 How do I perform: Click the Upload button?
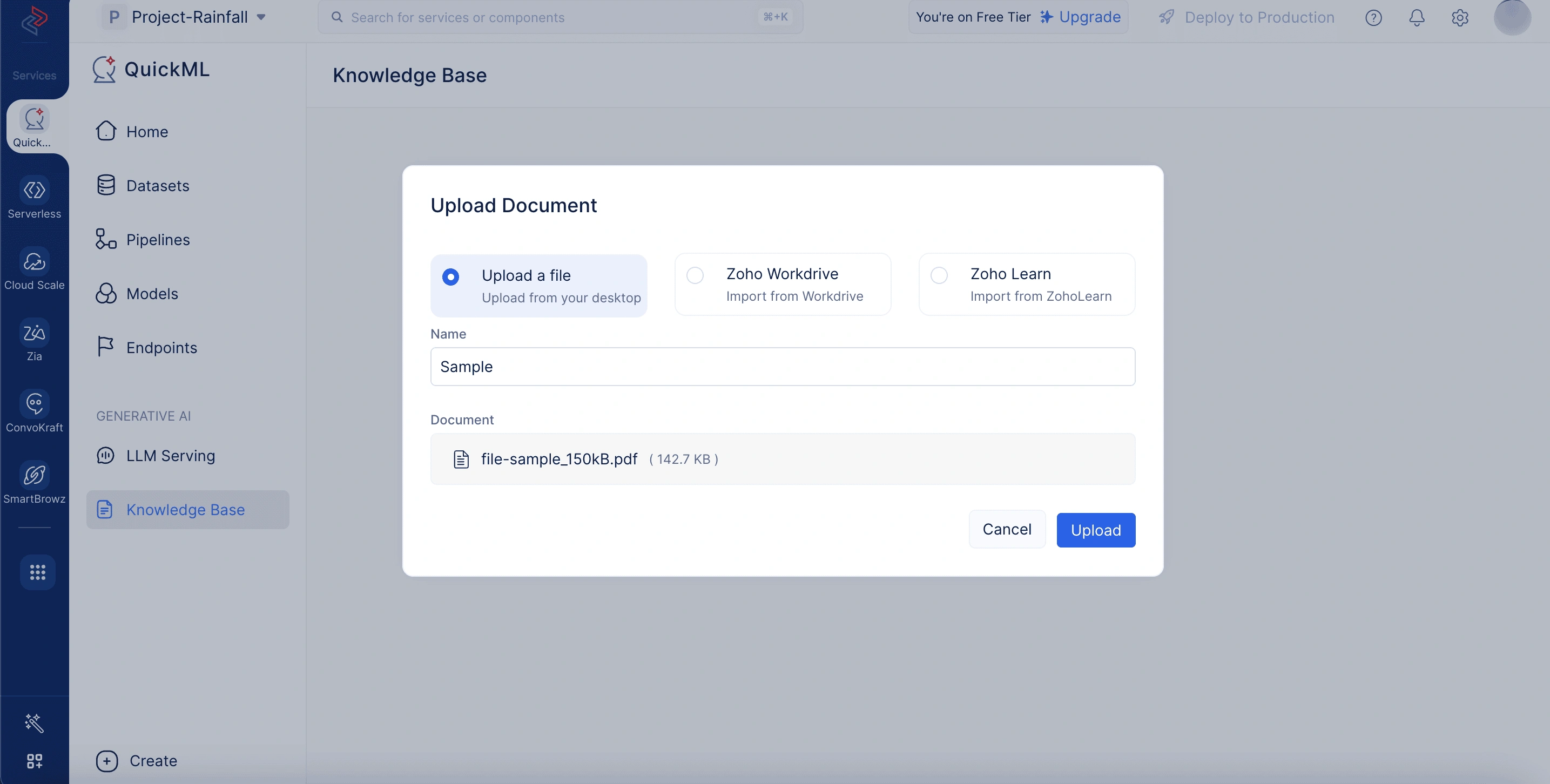point(1096,530)
